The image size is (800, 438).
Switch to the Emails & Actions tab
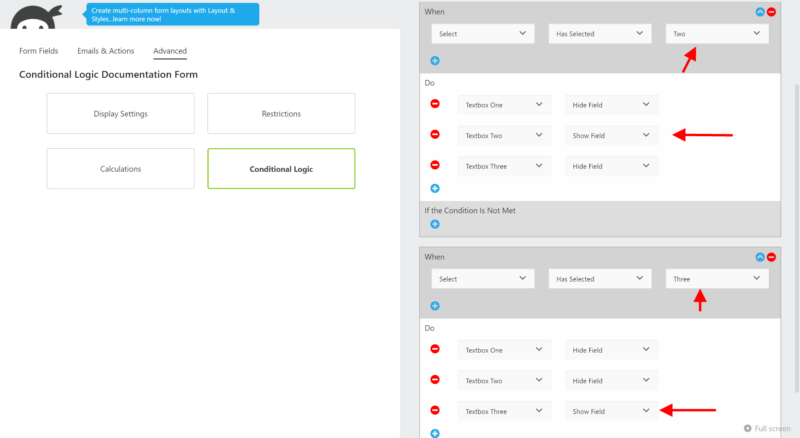pos(106,51)
